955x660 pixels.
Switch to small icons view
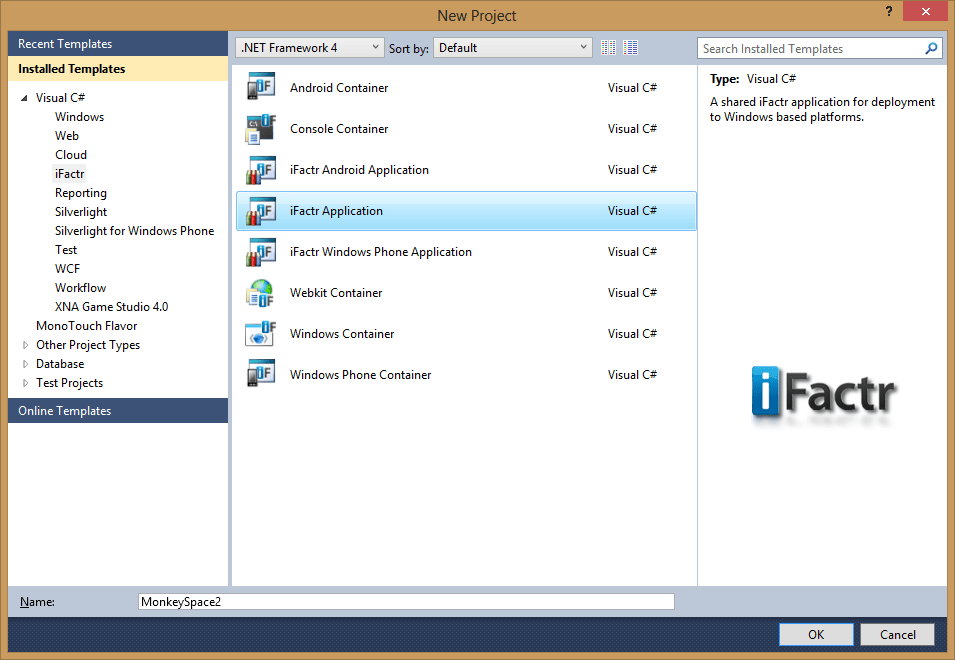tap(608, 47)
